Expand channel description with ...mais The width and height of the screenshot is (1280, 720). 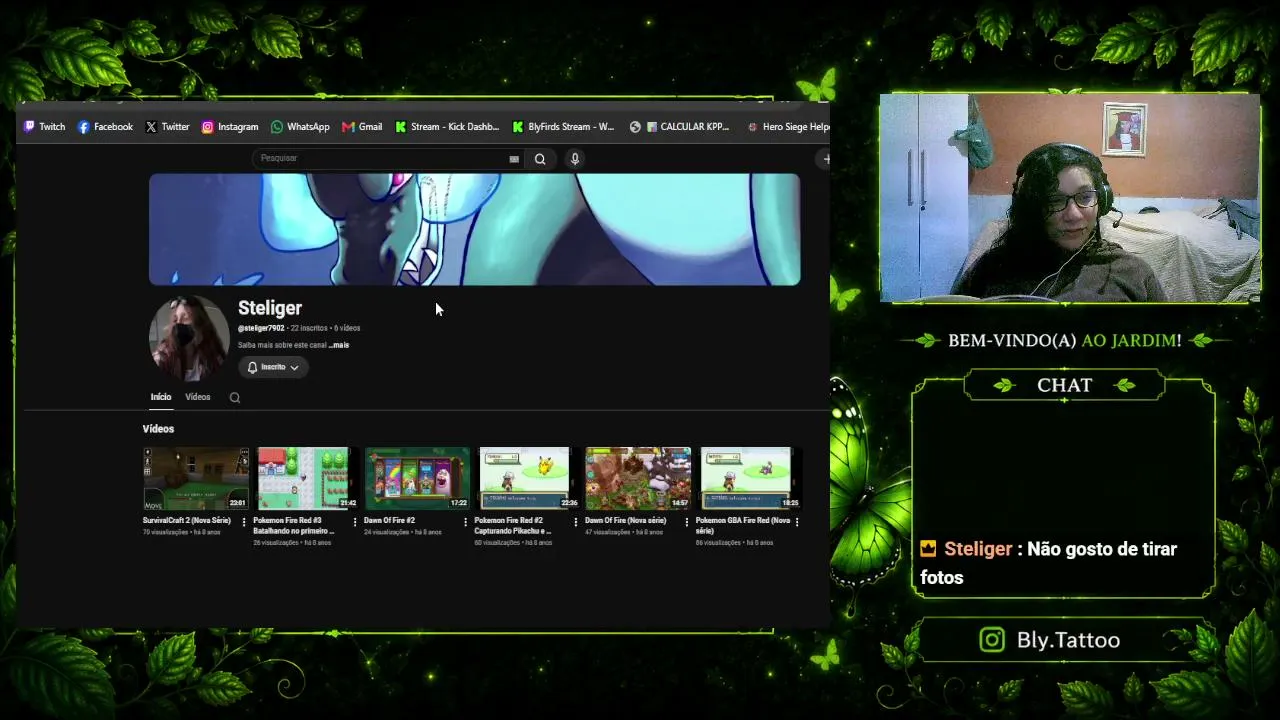click(339, 345)
